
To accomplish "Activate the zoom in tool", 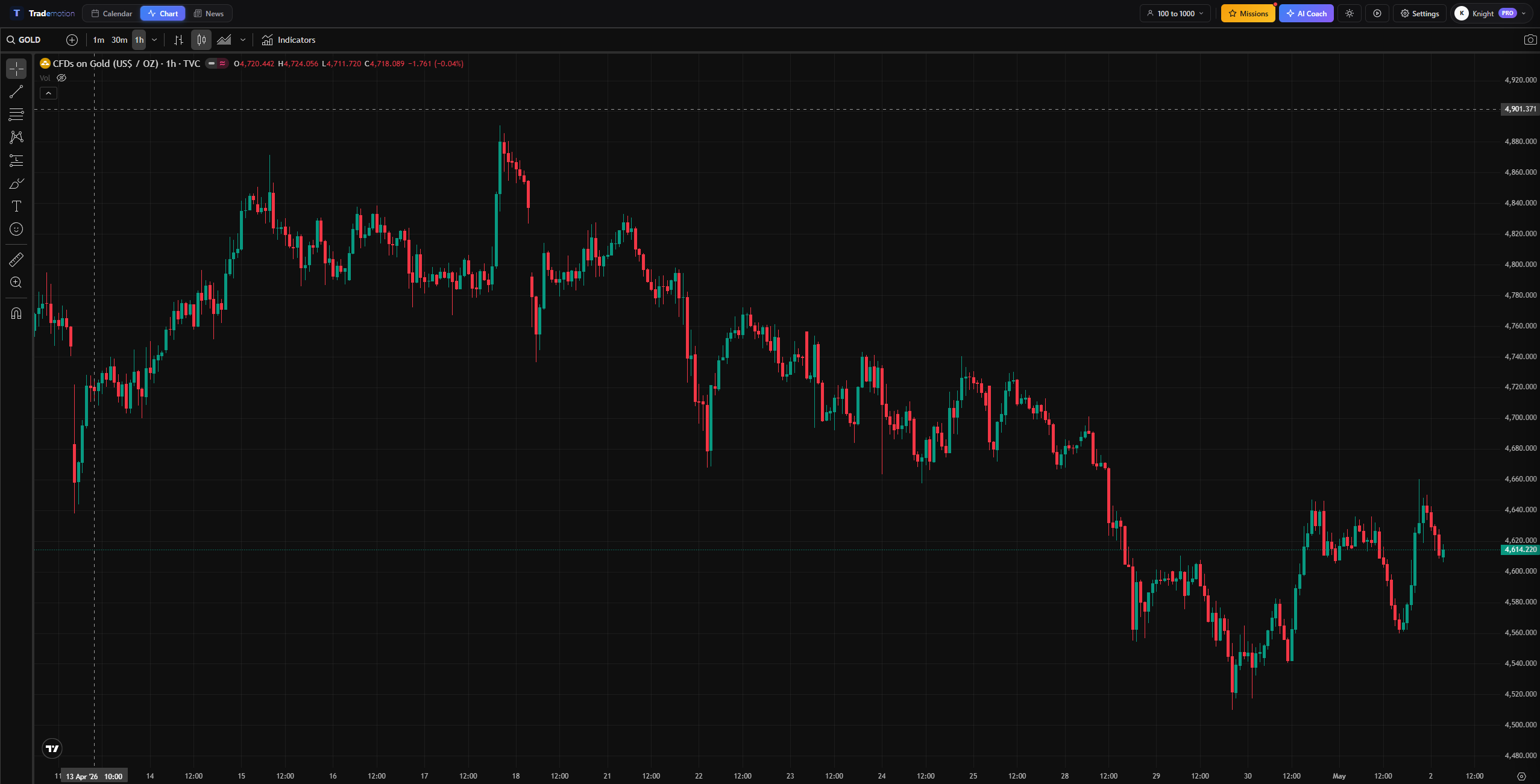I will point(16,283).
